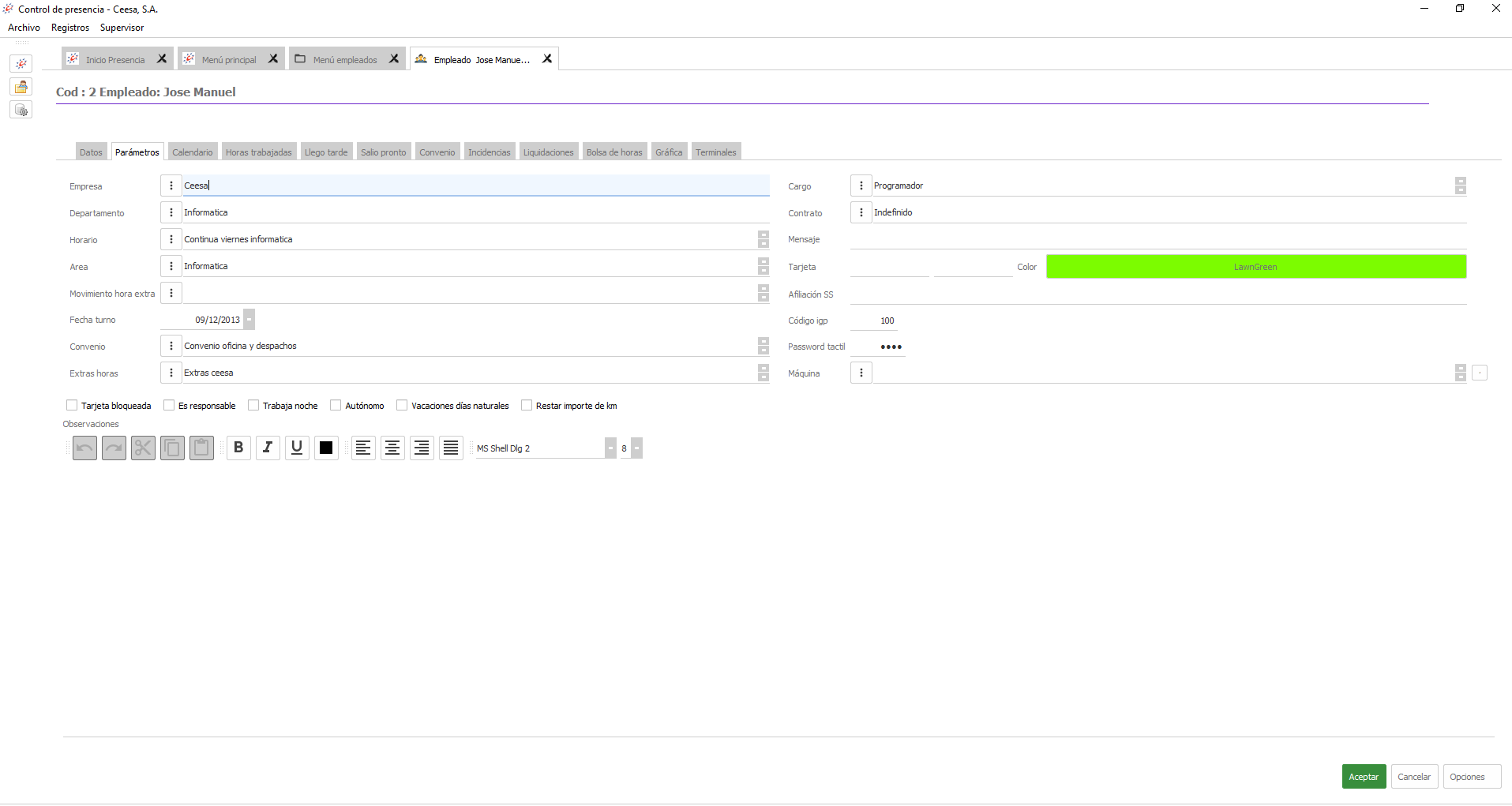Open the font name dropdown arrow

[610, 448]
